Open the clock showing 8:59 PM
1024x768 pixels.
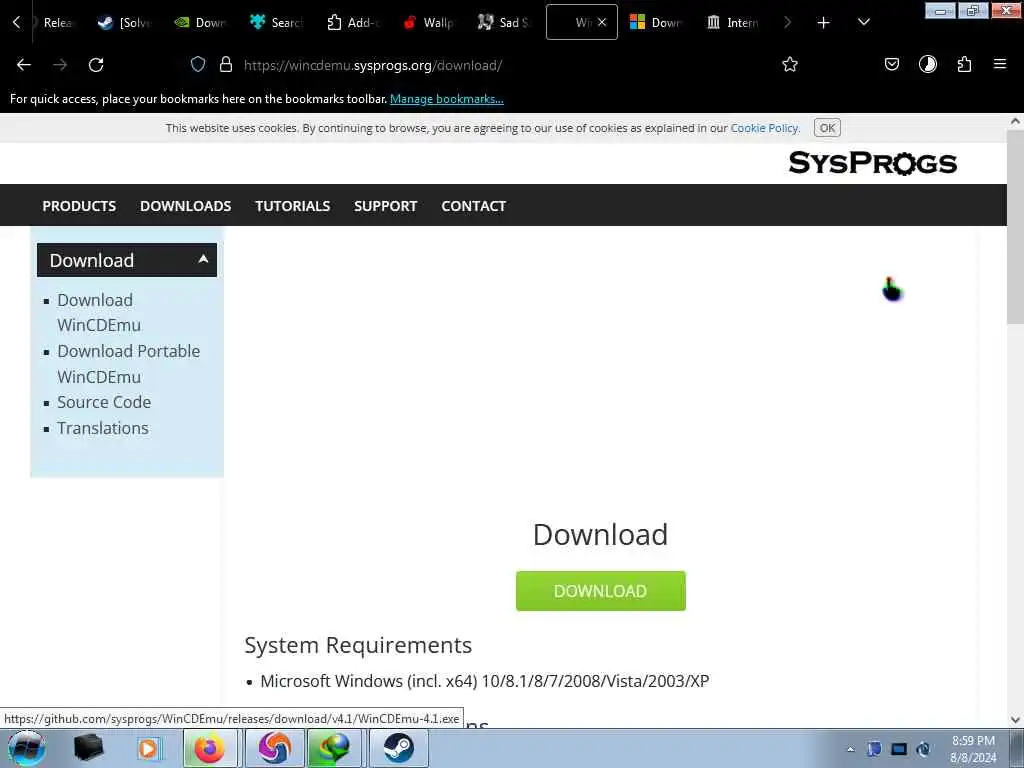coord(973,749)
